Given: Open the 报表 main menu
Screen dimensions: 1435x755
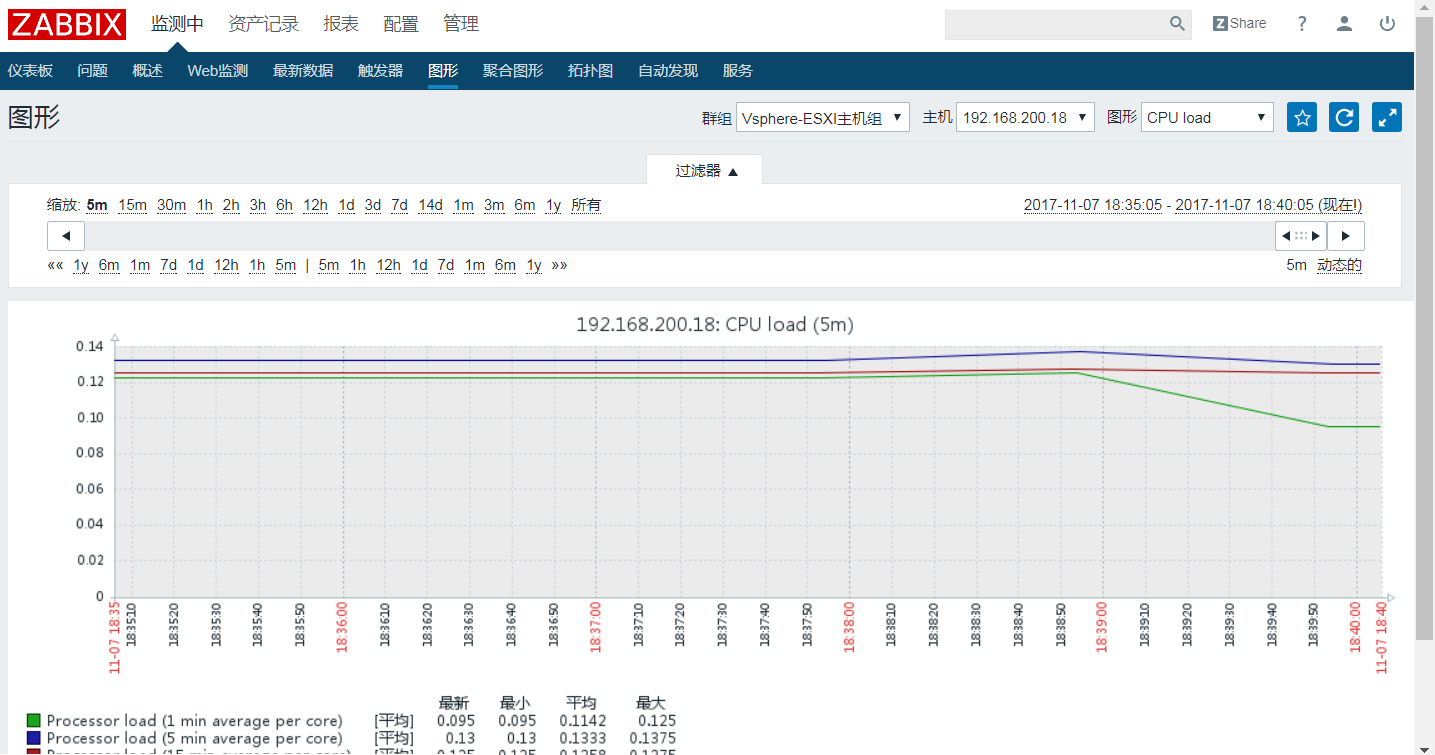Looking at the screenshot, I should [x=341, y=24].
